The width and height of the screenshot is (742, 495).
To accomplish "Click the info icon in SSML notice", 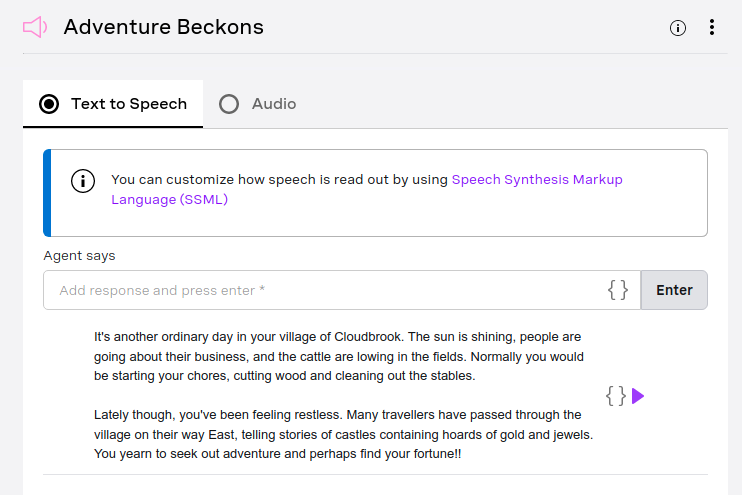I will coord(83,181).
